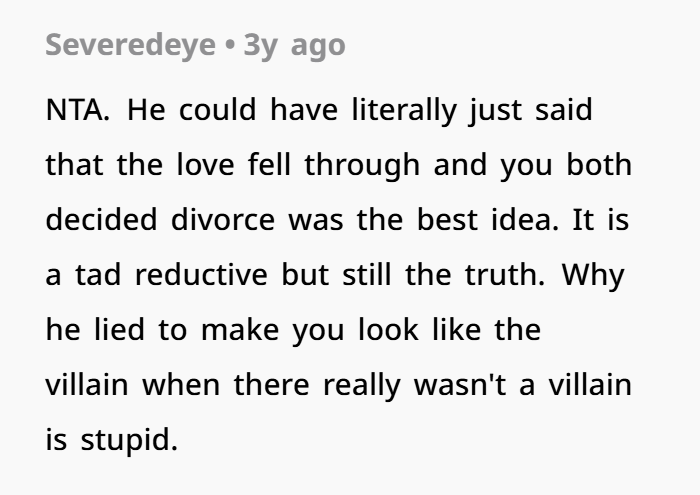Viewport: 700px width, 495px height.
Task: Click the bullet separator after Severedeye
Action: point(230,45)
